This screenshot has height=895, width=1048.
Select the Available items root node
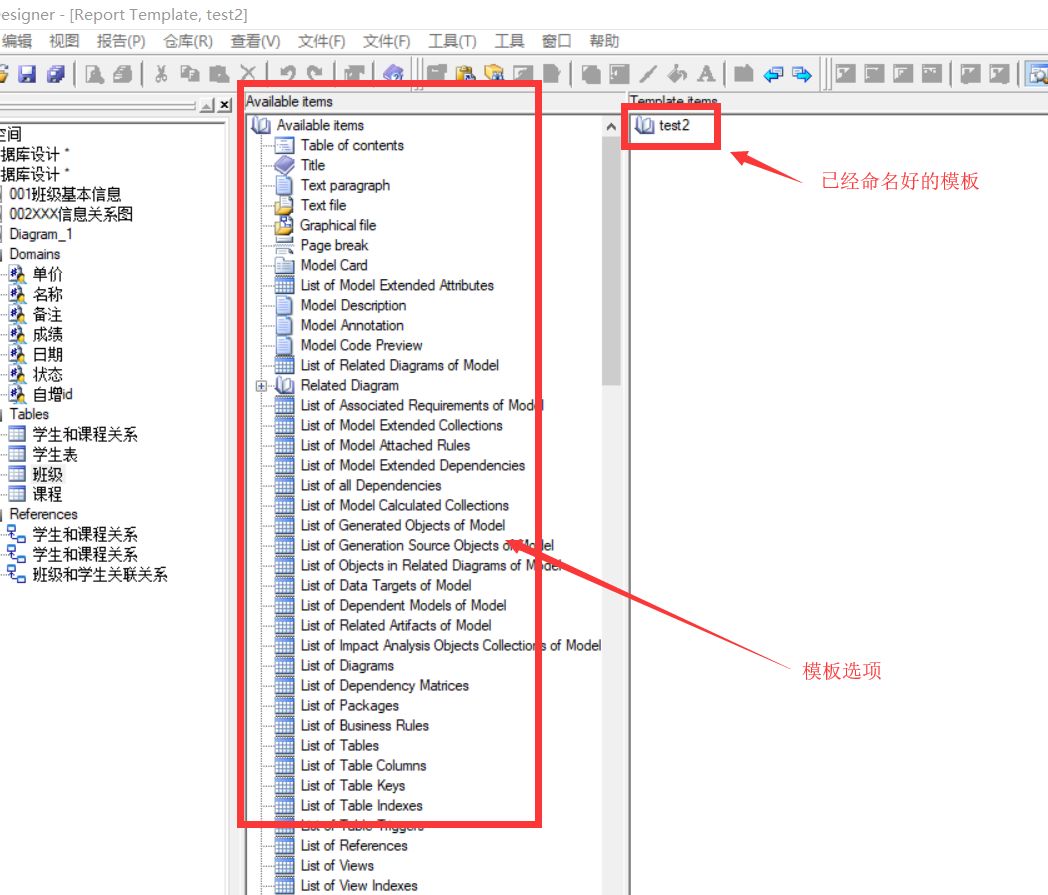(x=320, y=125)
